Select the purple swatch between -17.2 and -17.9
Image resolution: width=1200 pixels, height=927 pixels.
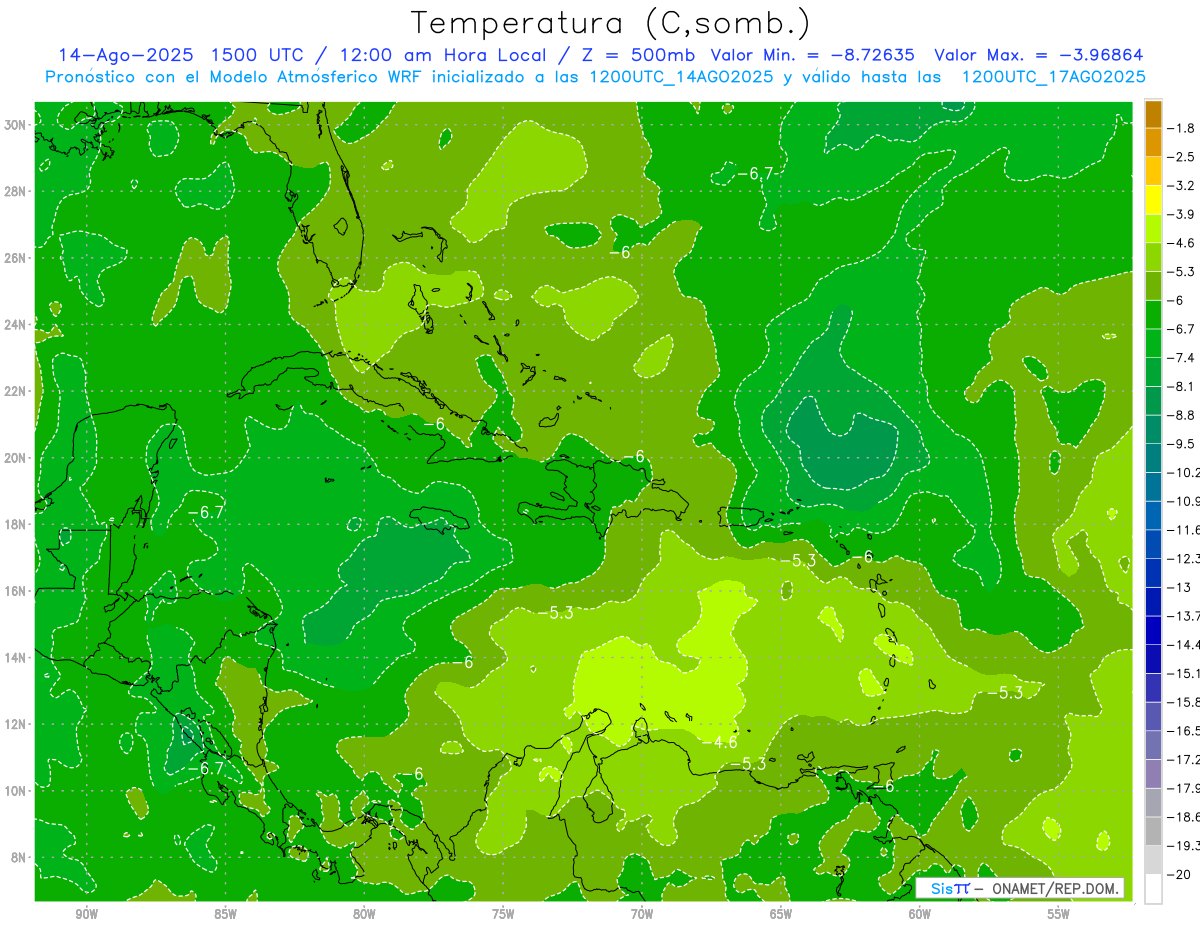[1153, 773]
